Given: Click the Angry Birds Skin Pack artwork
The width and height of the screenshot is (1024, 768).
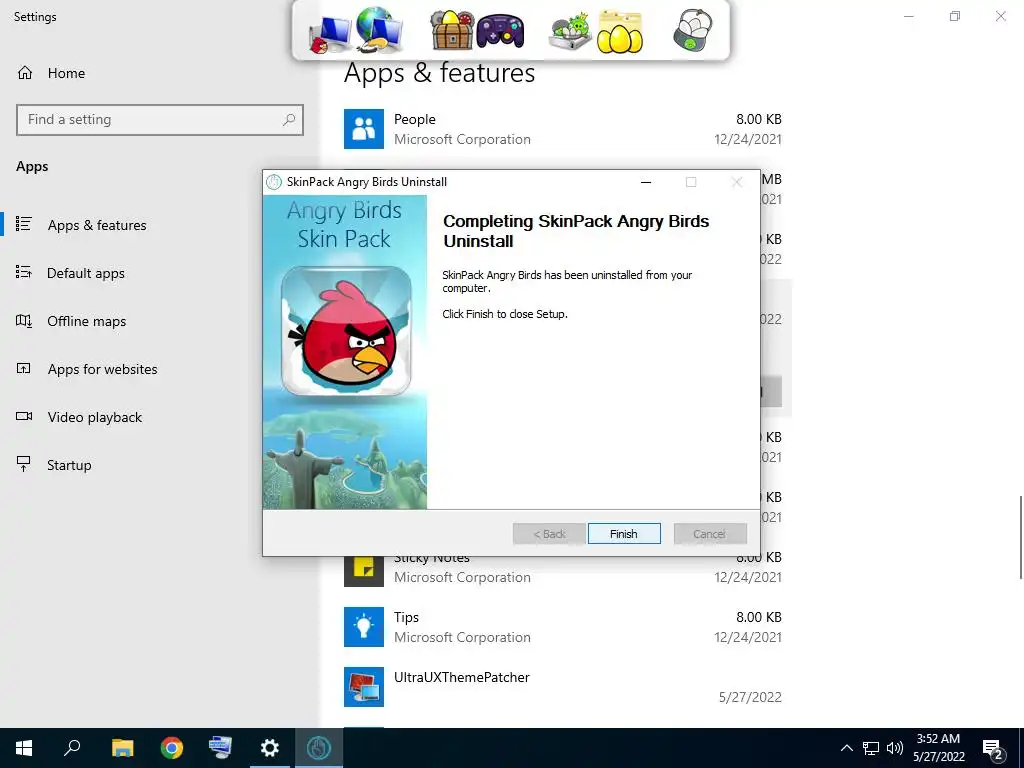Looking at the screenshot, I should (345, 352).
